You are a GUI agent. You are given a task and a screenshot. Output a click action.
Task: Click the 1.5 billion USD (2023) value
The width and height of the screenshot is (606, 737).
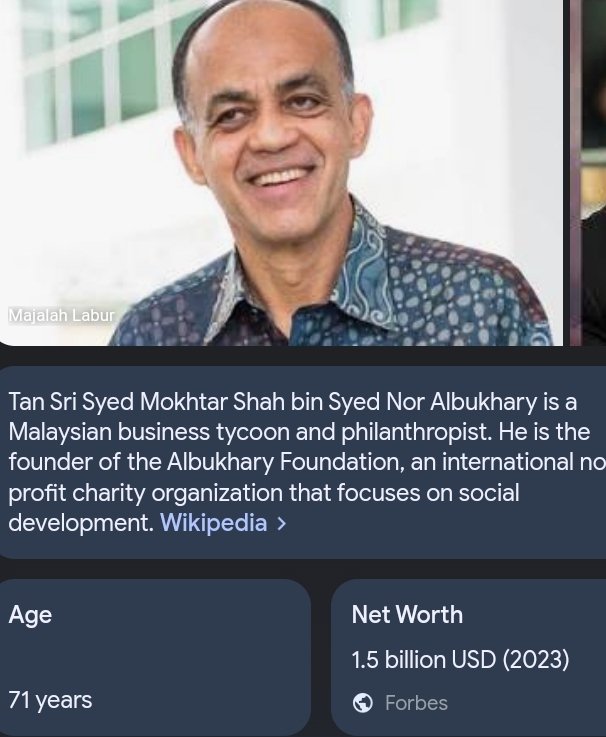pos(460,659)
